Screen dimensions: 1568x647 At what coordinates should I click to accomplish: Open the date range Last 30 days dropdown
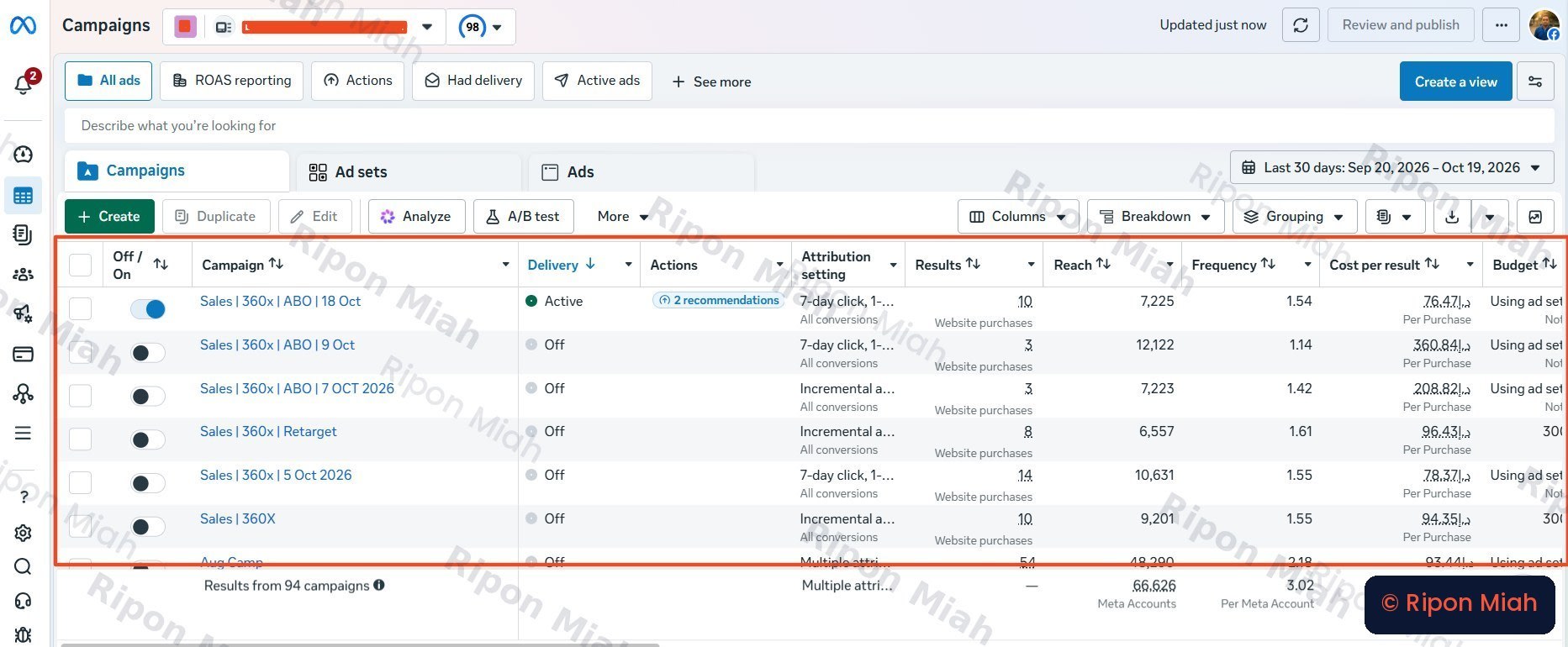pos(1391,168)
